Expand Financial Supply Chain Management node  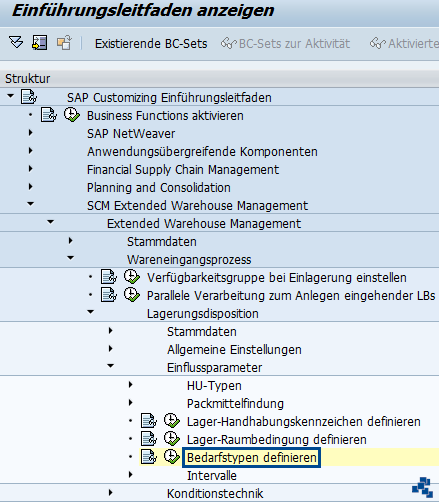pyautogui.click(x=31, y=169)
